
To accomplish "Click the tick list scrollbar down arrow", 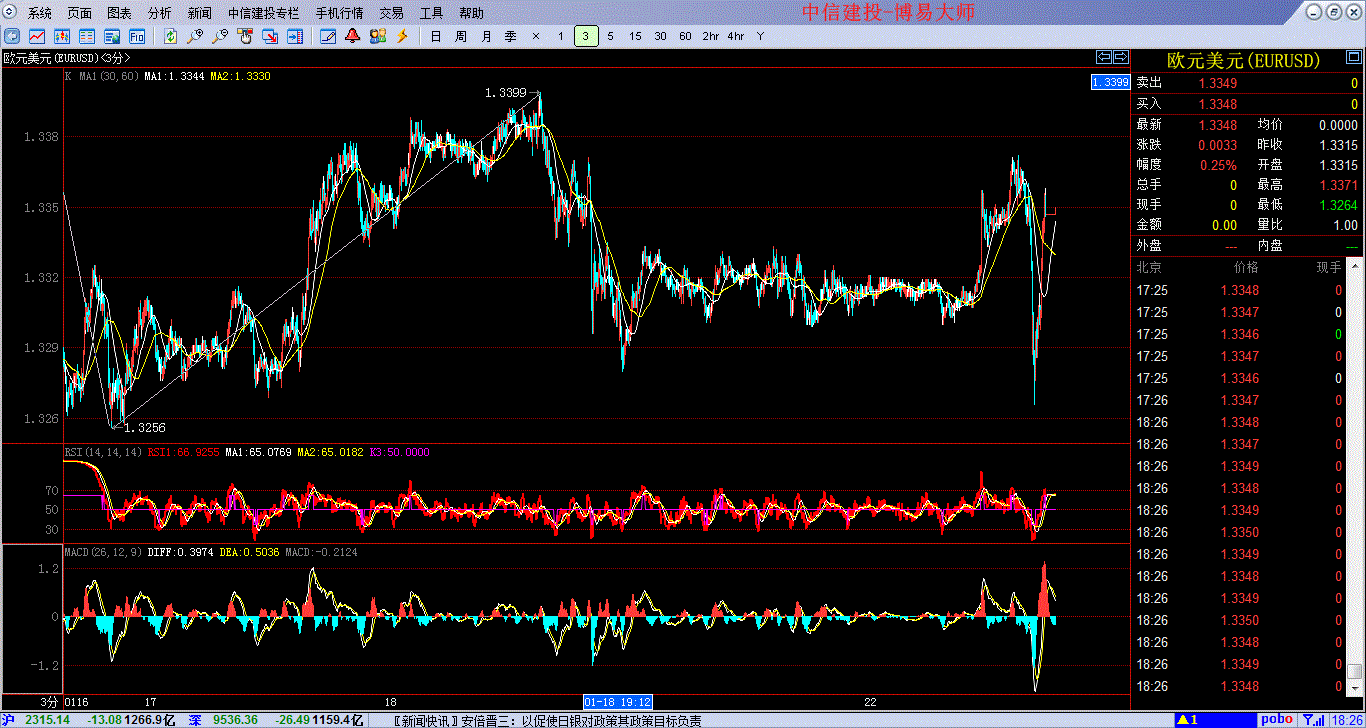I will 1354,689.
